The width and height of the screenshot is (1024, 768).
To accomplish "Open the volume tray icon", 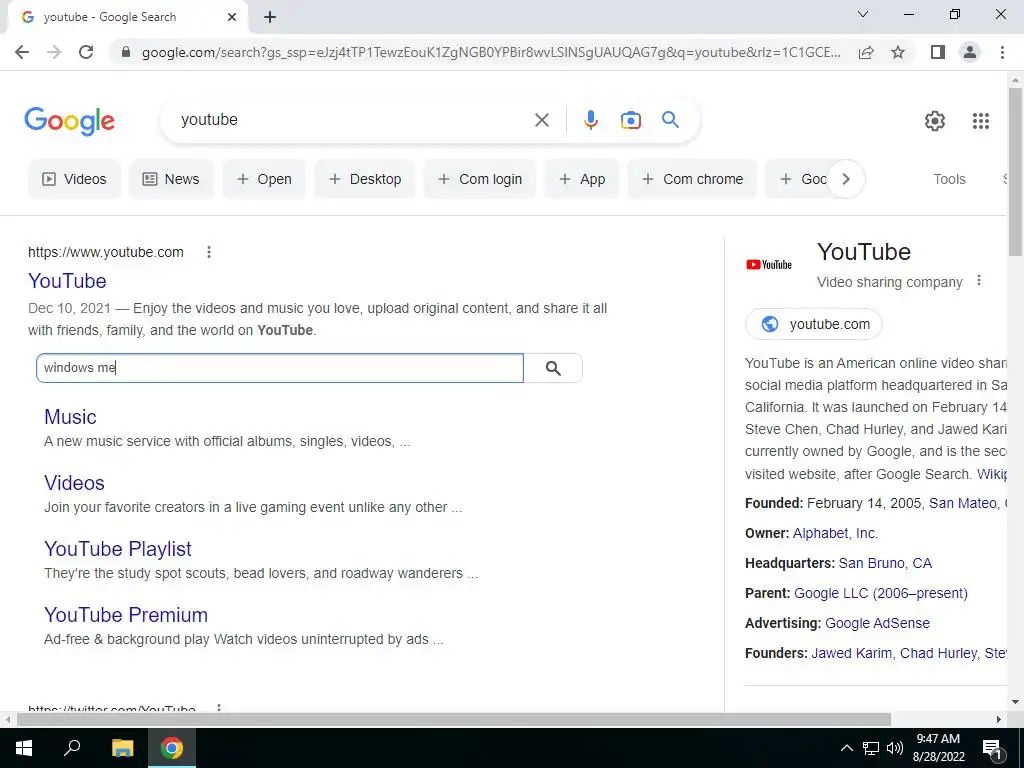I will (x=895, y=748).
